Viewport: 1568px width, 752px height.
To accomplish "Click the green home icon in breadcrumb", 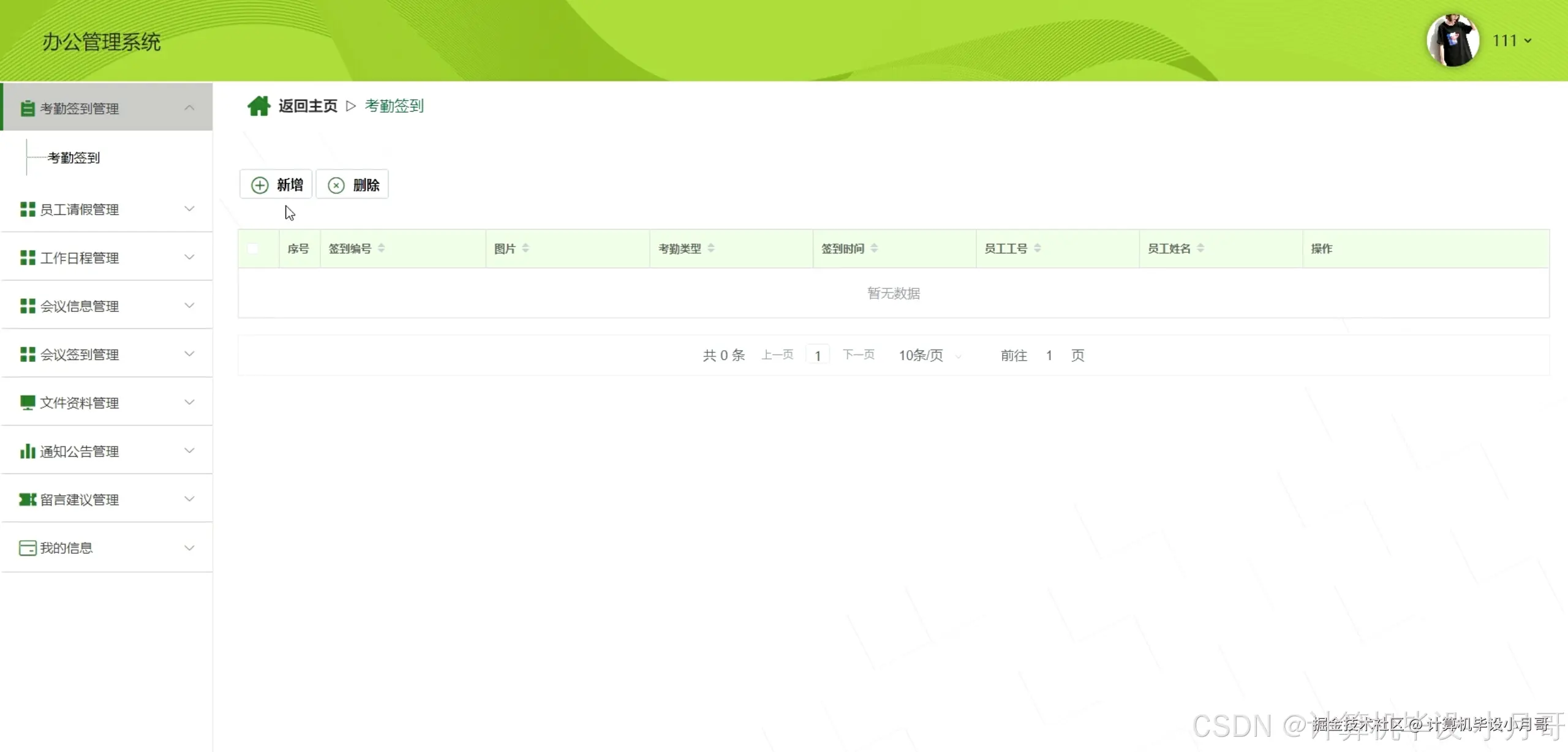I will (258, 106).
